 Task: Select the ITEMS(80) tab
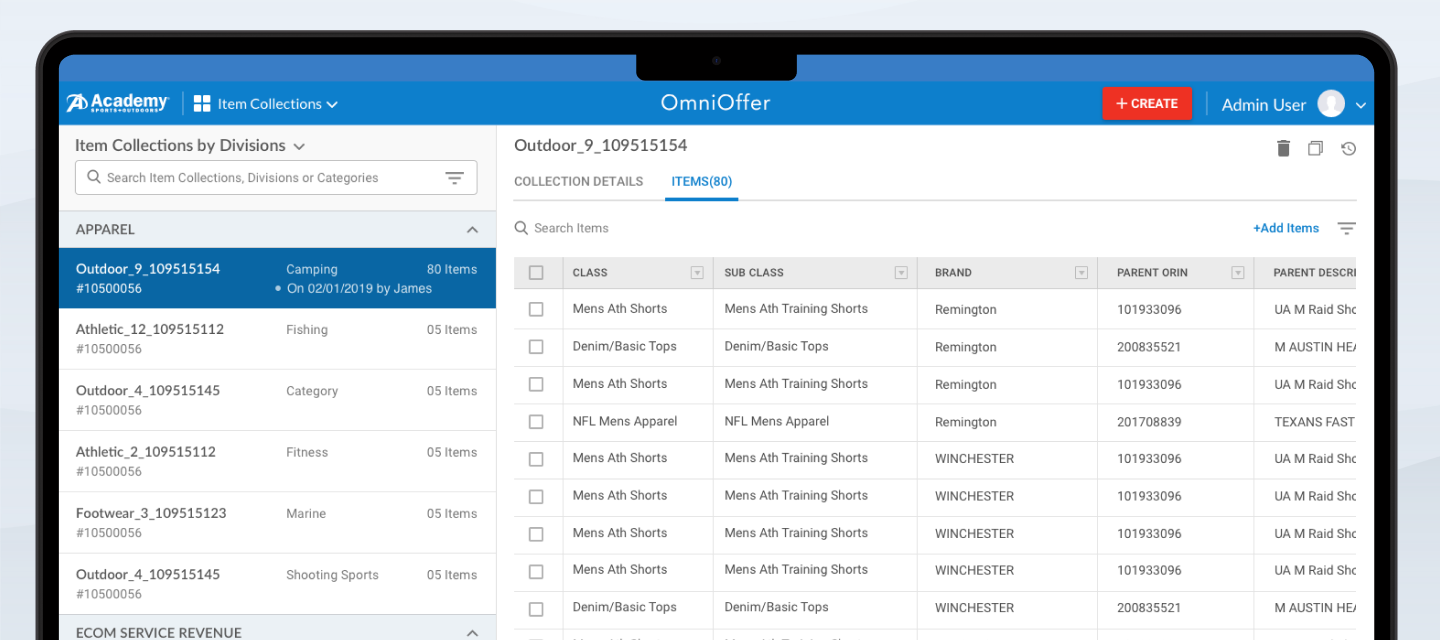click(701, 182)
